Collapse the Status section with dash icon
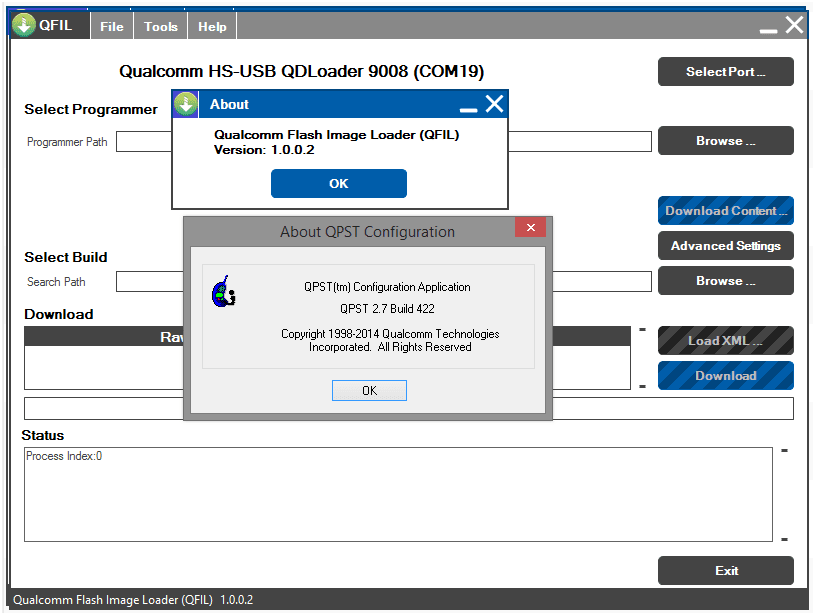The image size is (816, 614). pyautogui.click(x=784, y=450)
